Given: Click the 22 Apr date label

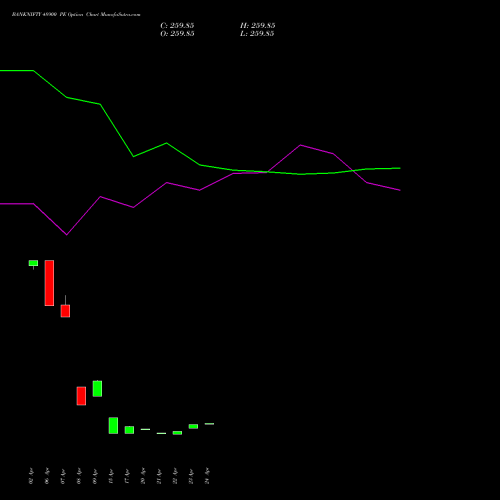Looking at the screenshot, I should click(175, 476).
